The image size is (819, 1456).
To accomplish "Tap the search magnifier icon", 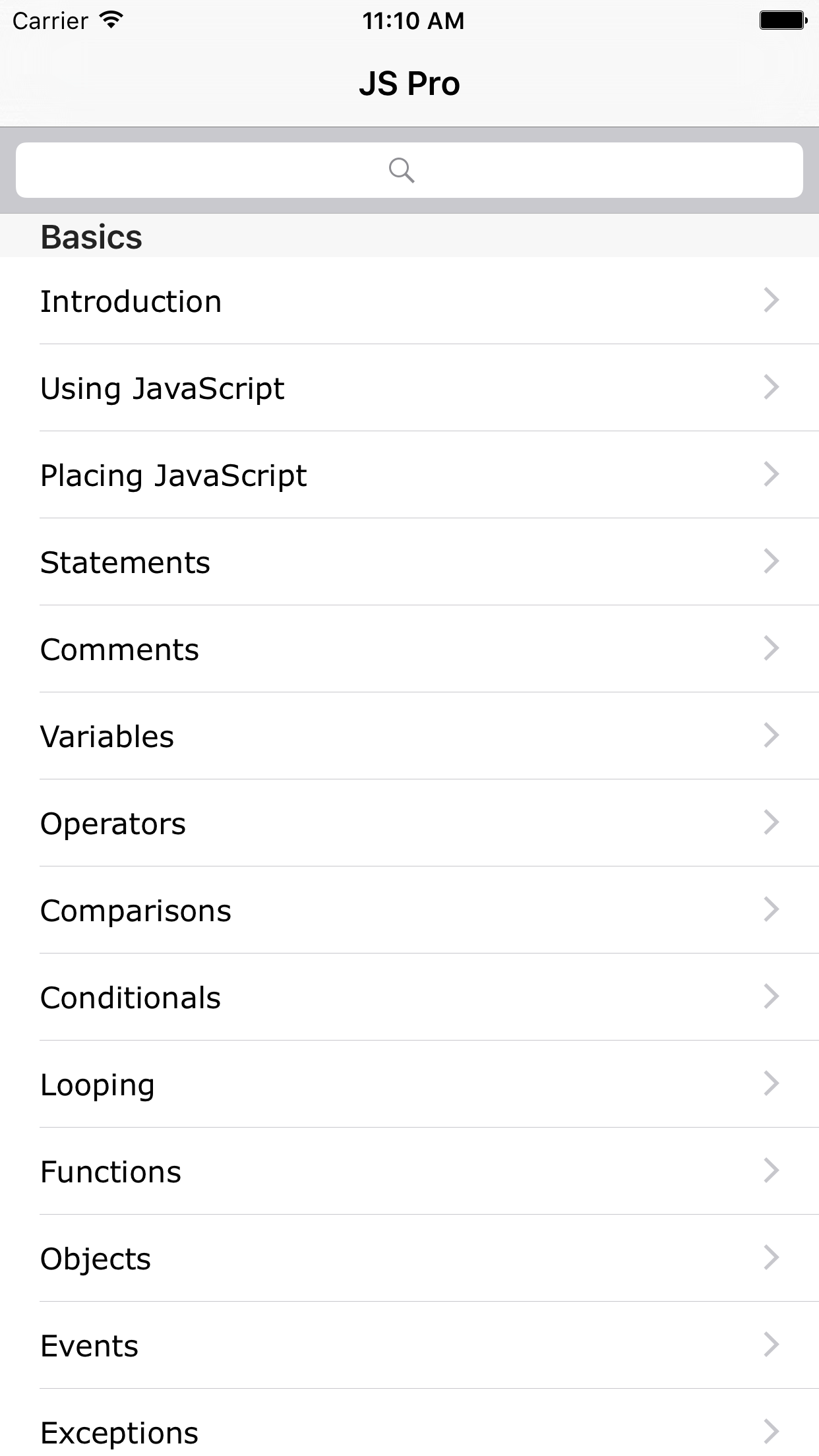I will [x=401, y=170].
